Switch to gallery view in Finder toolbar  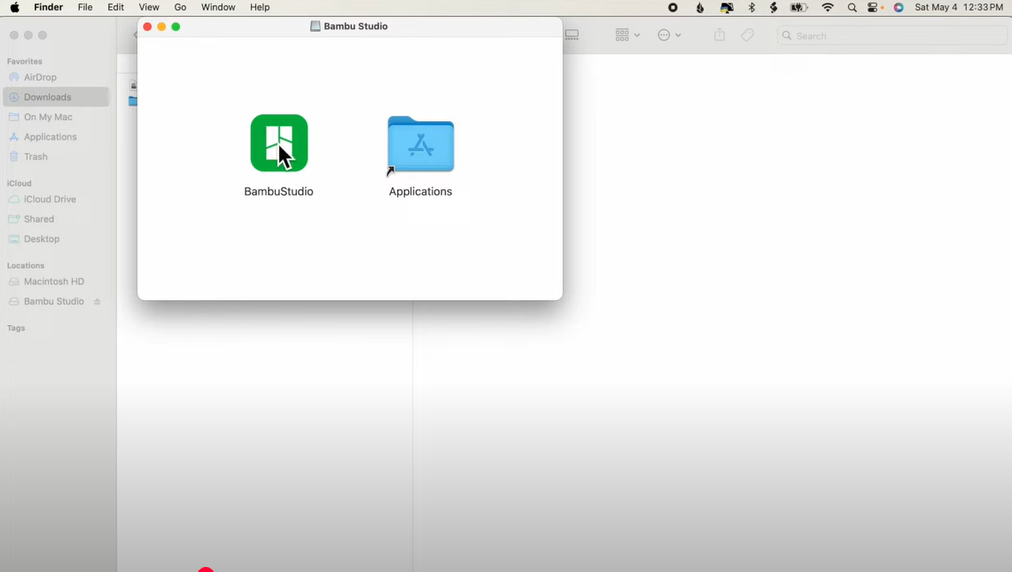click(x=572, y=35)
